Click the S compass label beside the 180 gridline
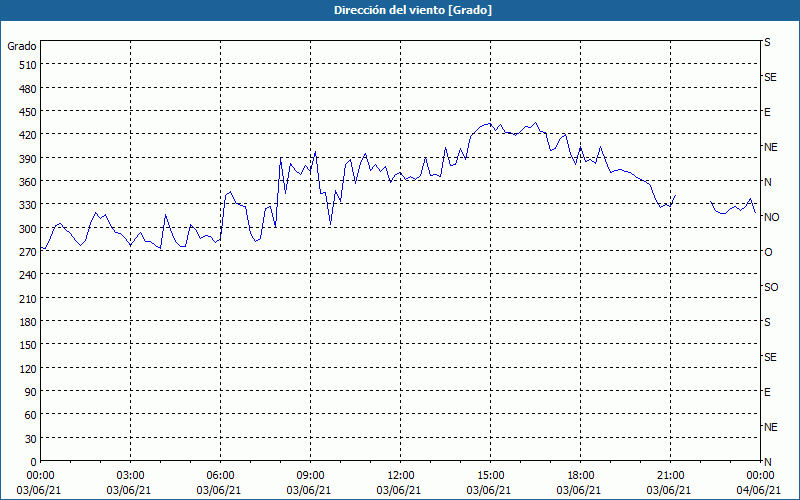Viewport: 800px width, 500px height. tap(767, 322)
